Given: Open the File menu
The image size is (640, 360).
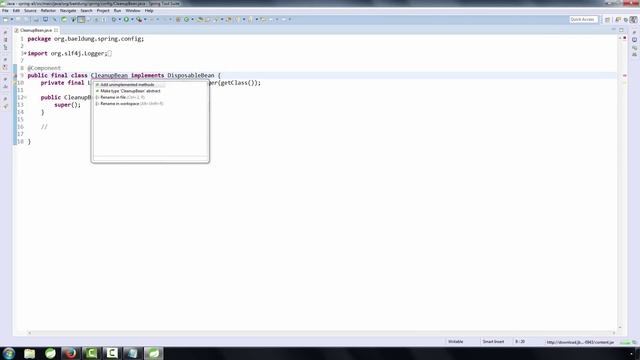Looking at the screenshot, I should pyautogui.click(x=5, y=11).
